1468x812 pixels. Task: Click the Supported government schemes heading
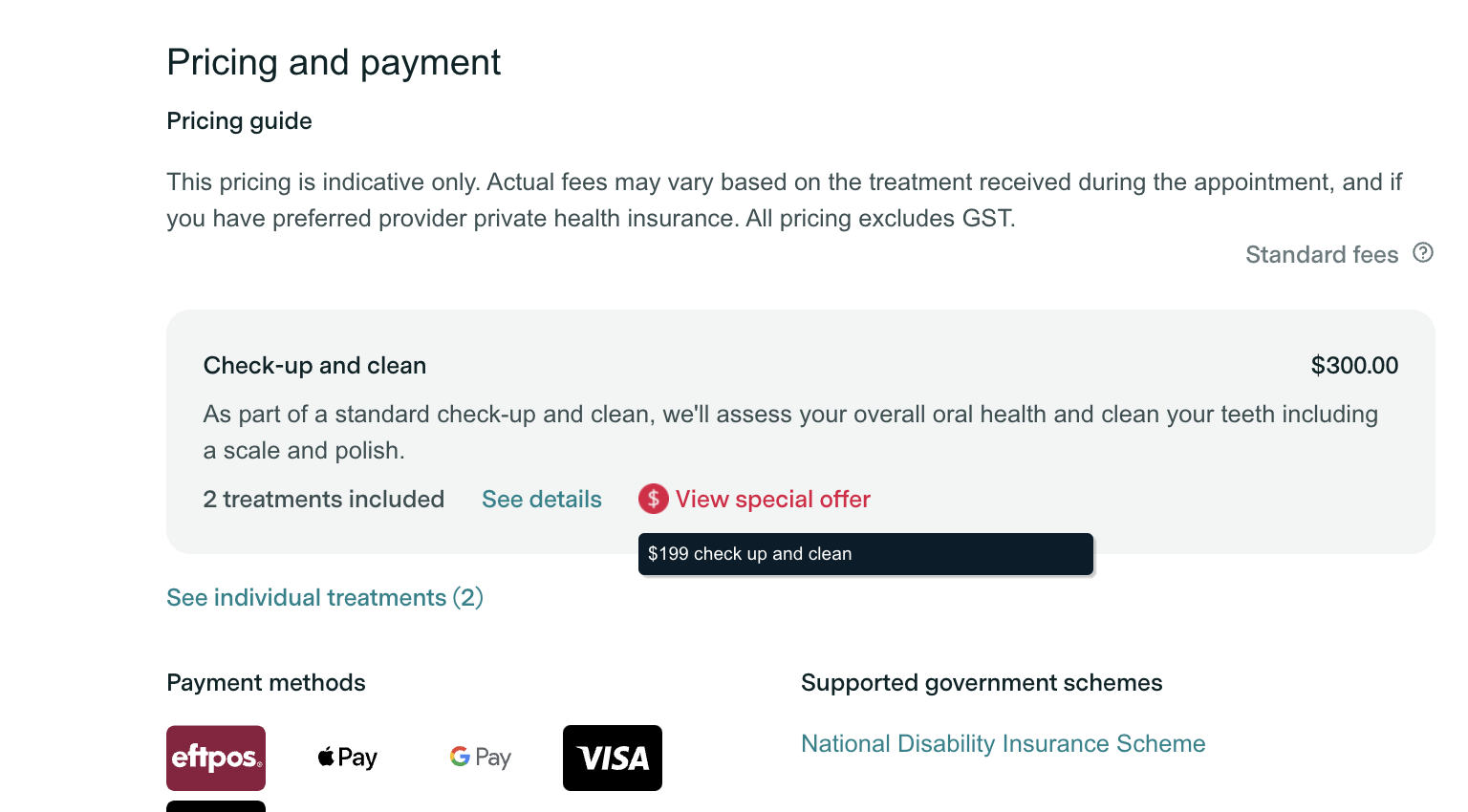point(982,683)
